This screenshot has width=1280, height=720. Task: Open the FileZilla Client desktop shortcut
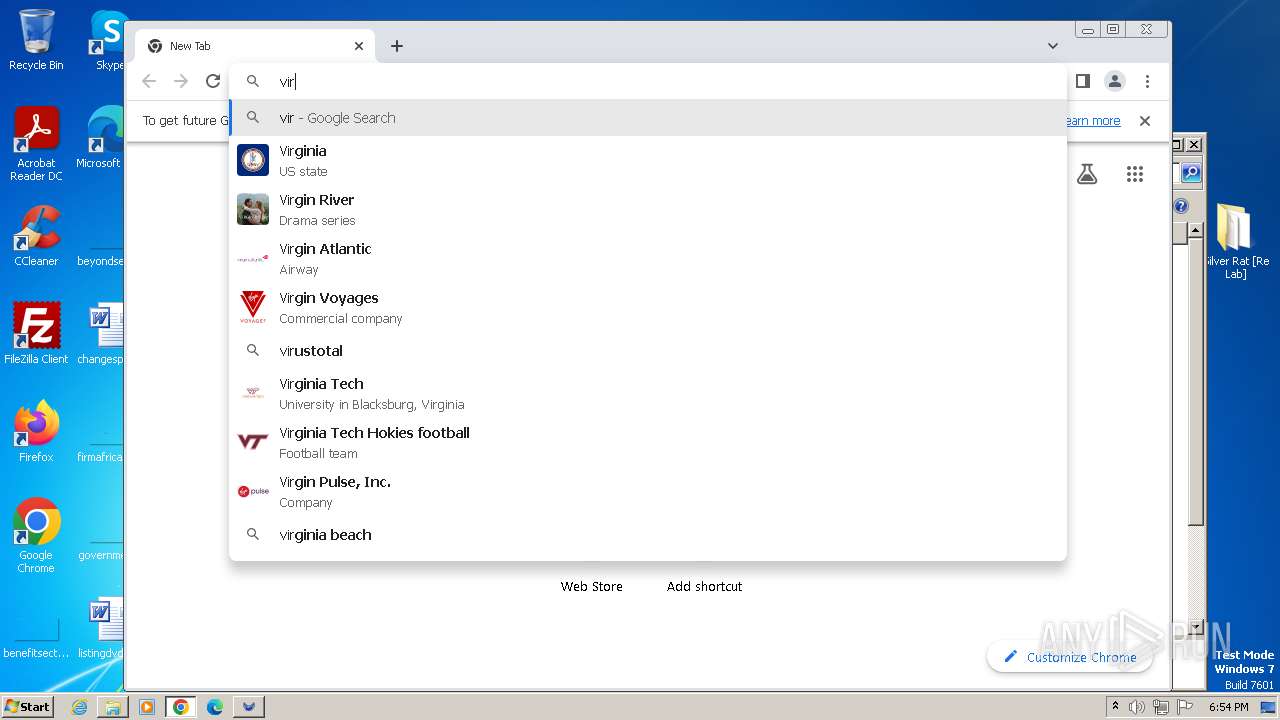[x=36, y=333]
